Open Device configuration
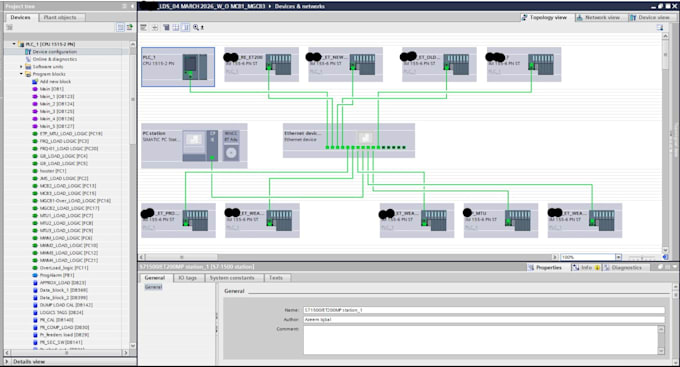Screen dimensions: 680x367 click(x=55, y=52)
